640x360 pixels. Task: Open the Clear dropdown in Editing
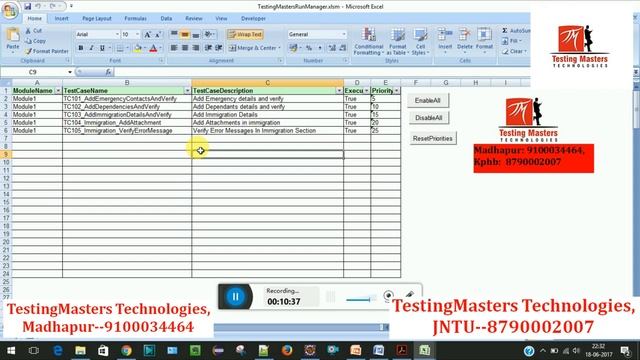514,51
